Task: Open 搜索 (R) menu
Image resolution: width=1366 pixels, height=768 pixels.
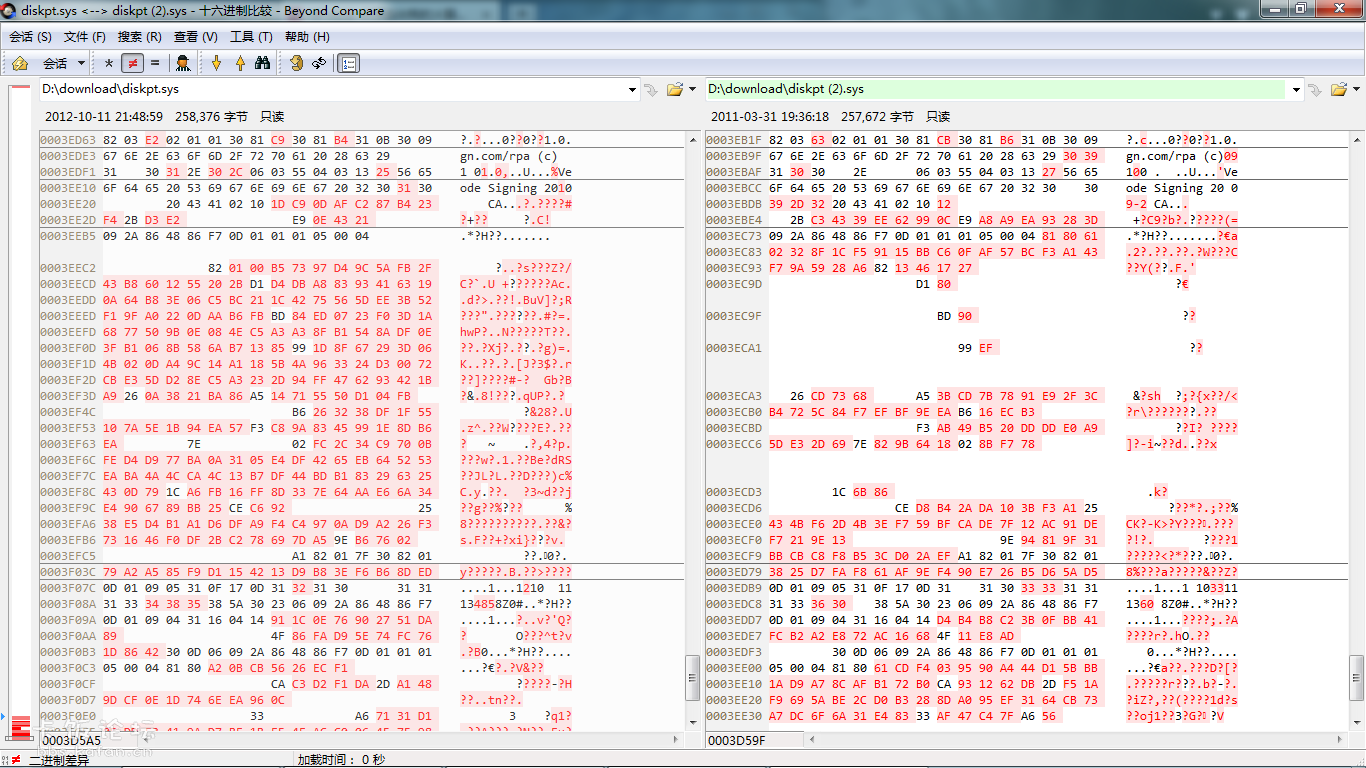Action: pyautogui.click(x=140, y=36)
